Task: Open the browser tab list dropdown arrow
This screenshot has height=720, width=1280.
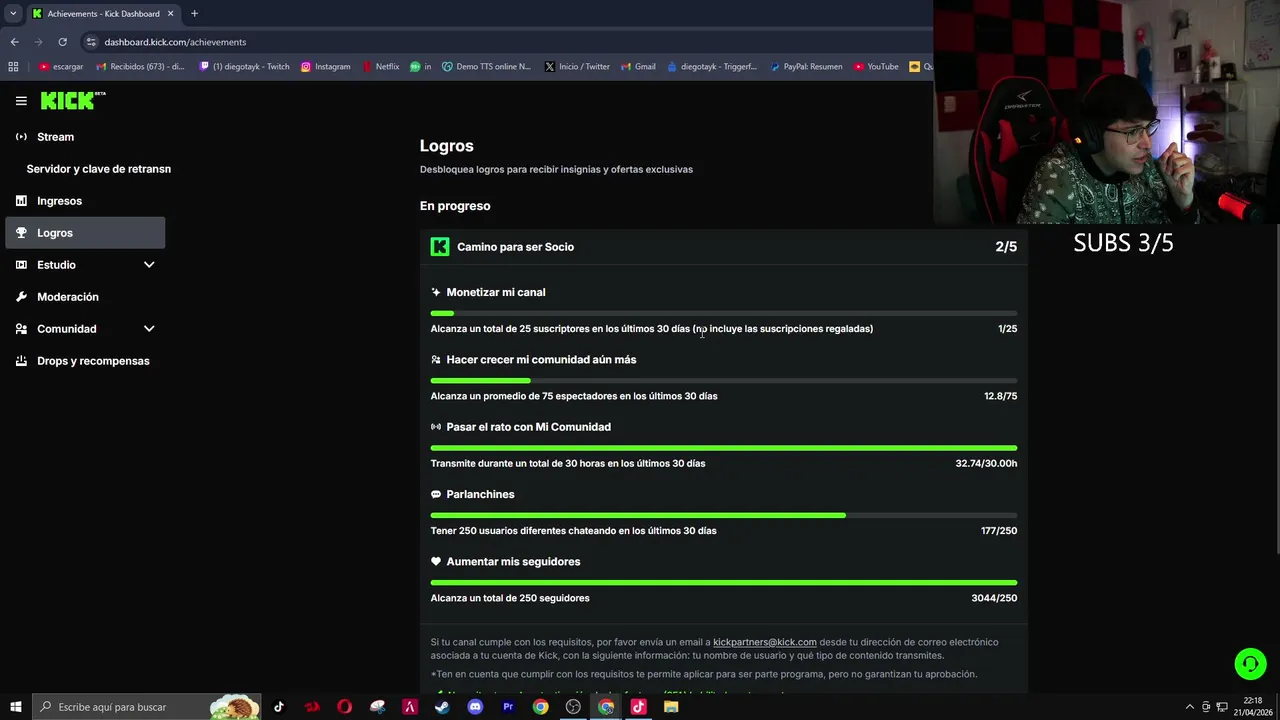Action: pyautogui.click(x=13, y=13)
